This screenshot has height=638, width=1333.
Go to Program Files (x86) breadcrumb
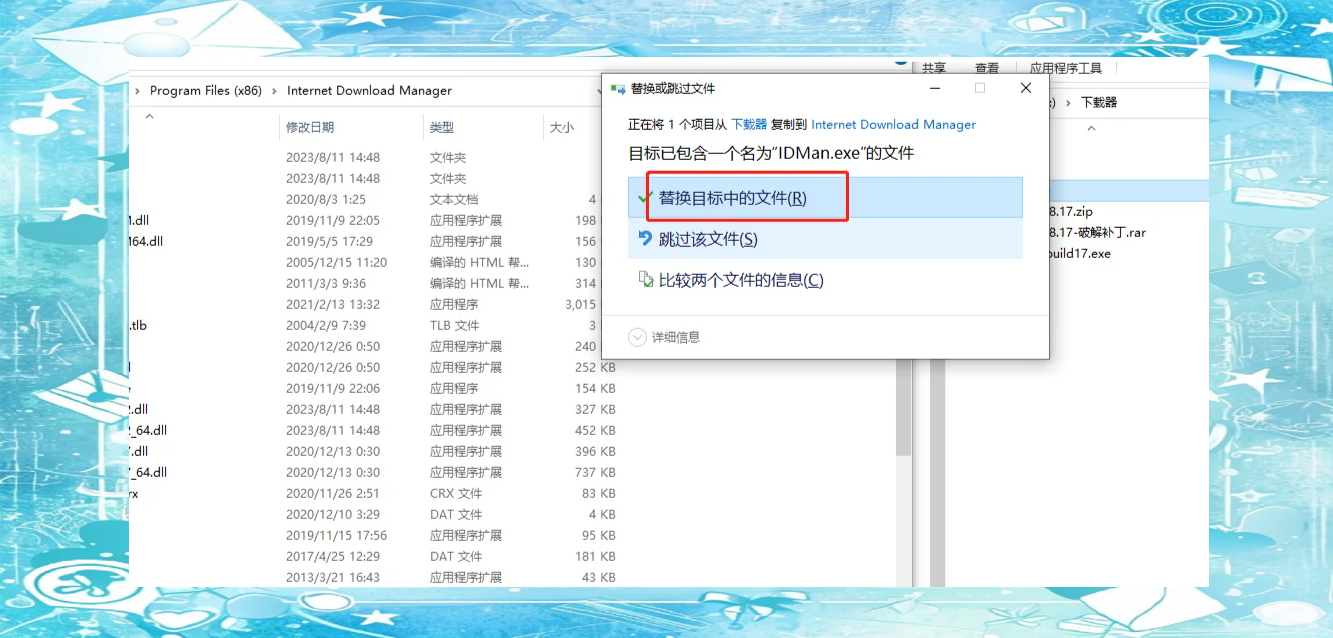tap(206, 91)
